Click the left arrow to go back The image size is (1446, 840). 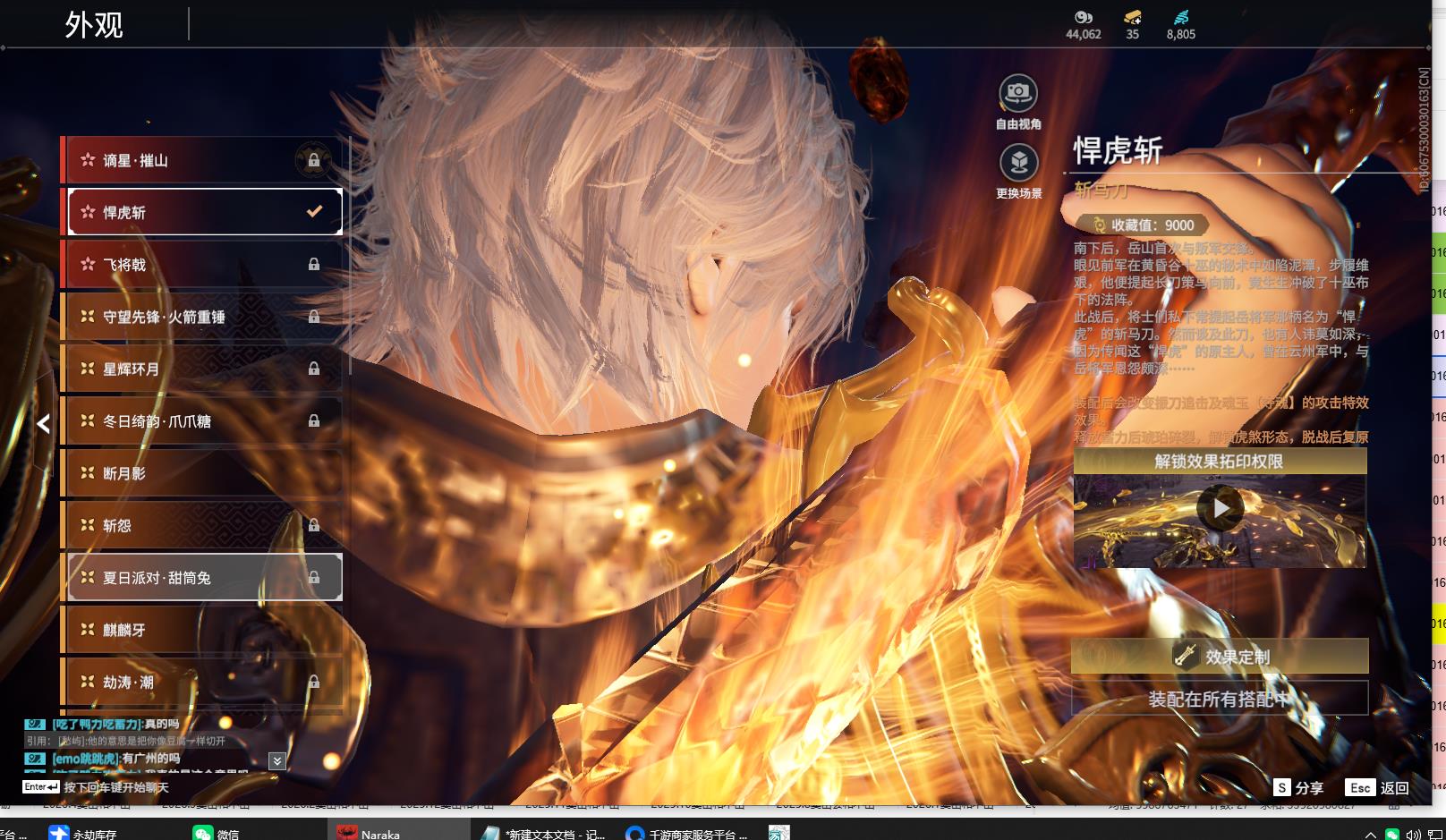[43, 424]
